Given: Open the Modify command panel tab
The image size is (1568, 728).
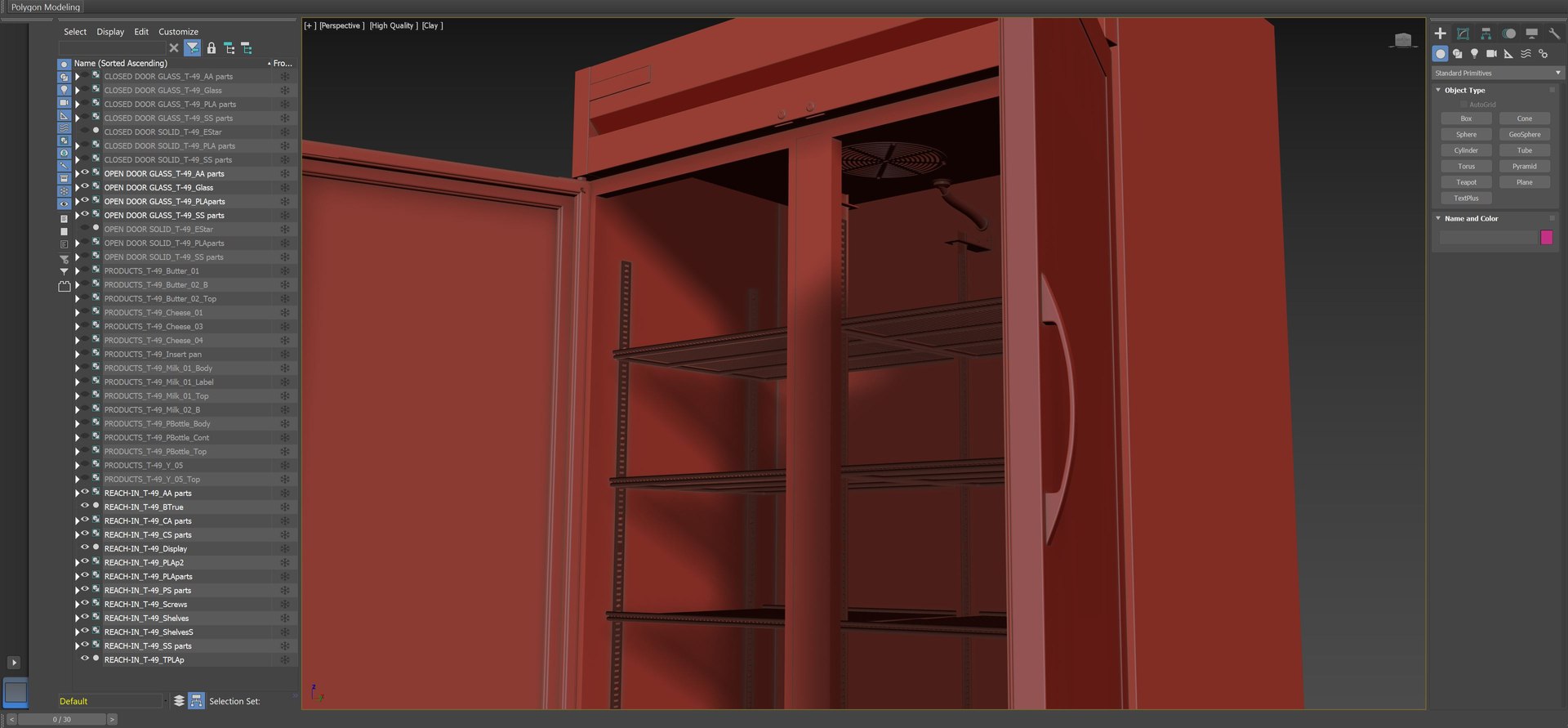Looking at the screenshot, I should click(1463, 33).
